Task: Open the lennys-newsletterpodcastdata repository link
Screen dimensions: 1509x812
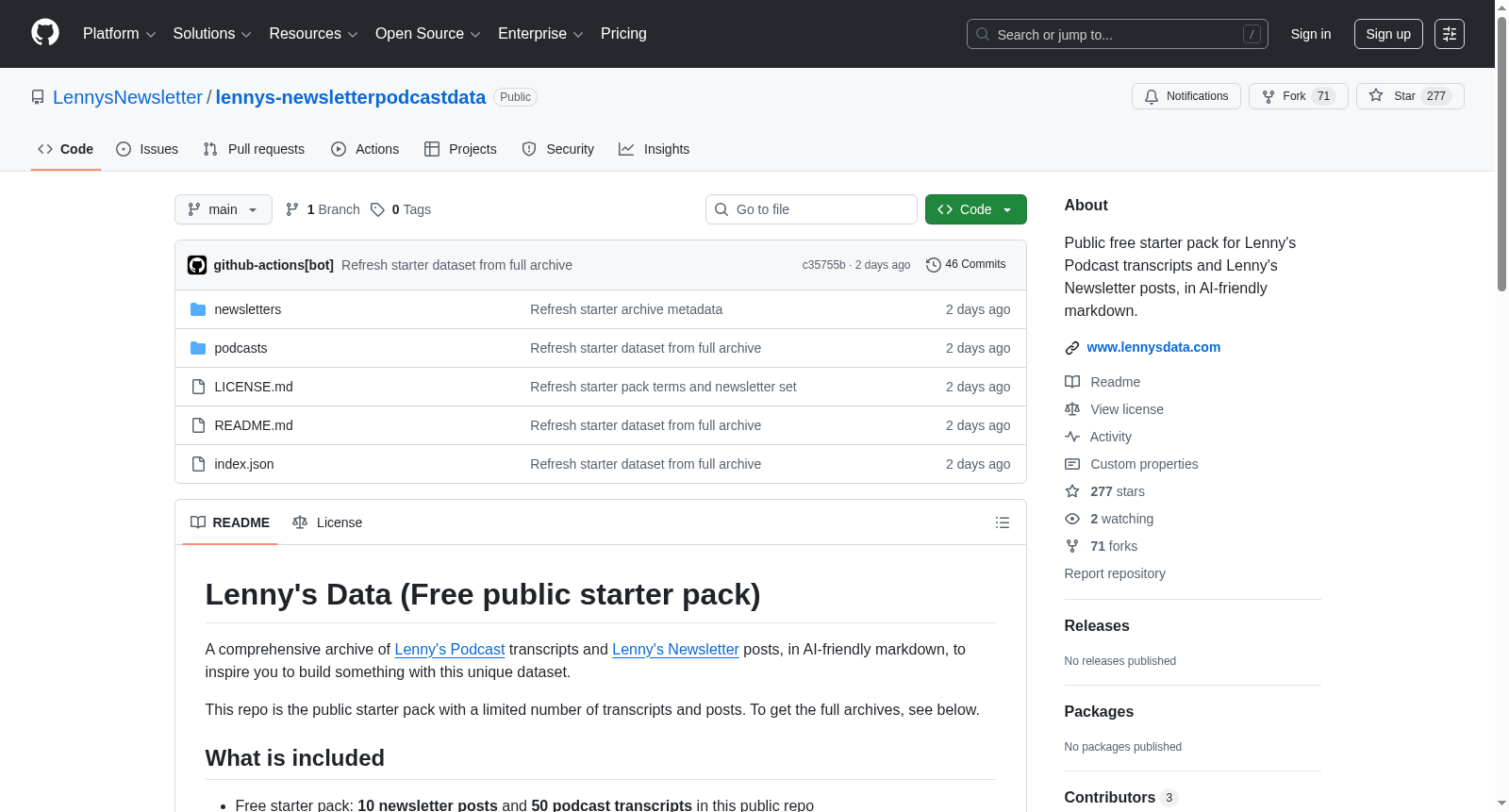Action: (351, 97)
